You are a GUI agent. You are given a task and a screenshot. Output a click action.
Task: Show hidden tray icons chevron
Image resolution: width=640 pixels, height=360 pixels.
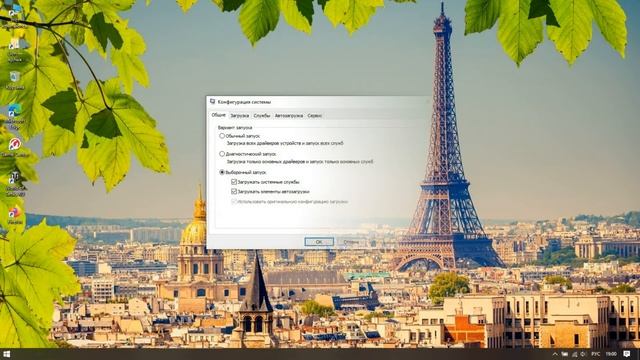pos(555,354)
